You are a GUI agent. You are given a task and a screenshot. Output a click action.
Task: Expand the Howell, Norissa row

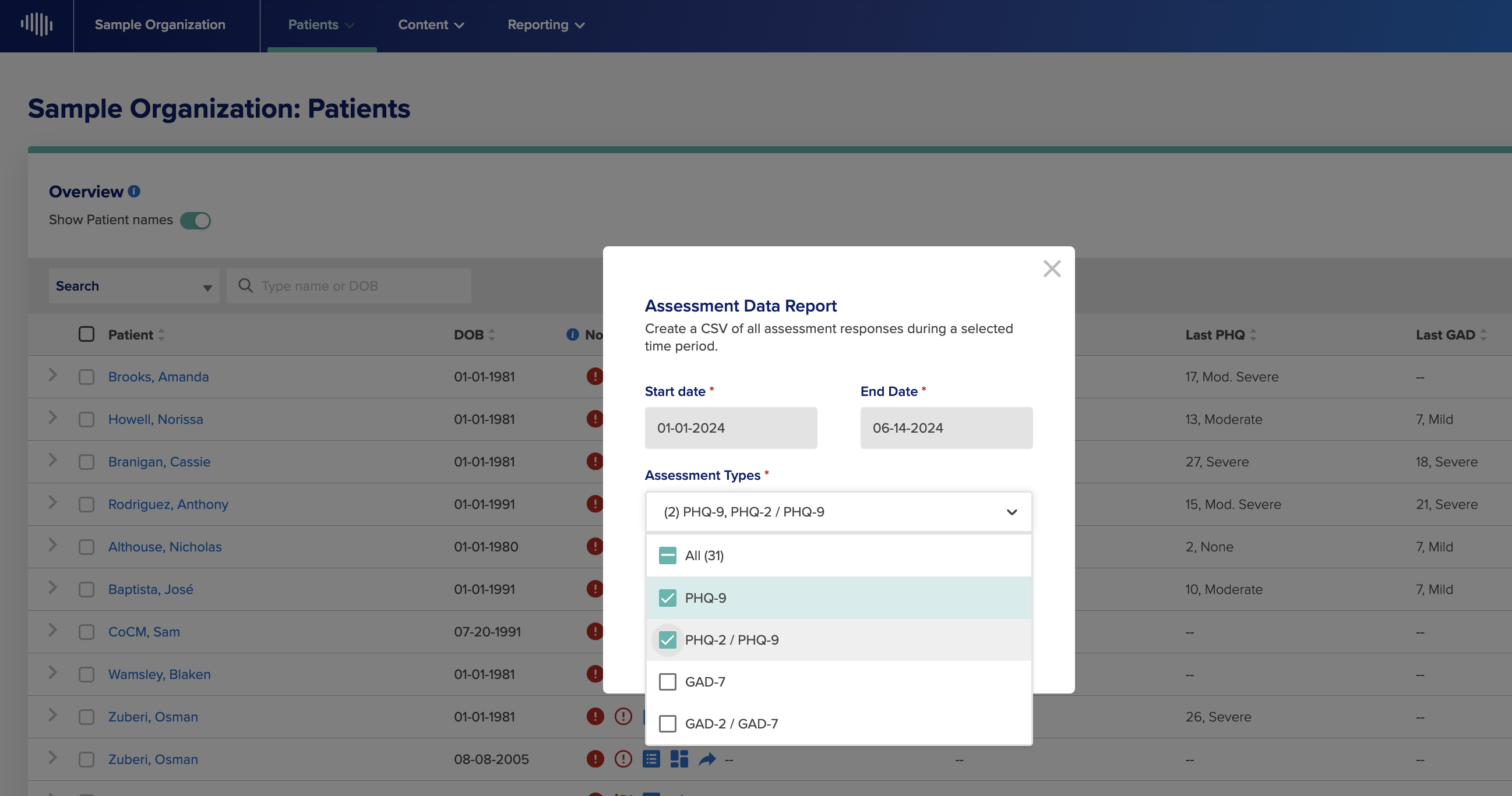(x=53, y=417)
